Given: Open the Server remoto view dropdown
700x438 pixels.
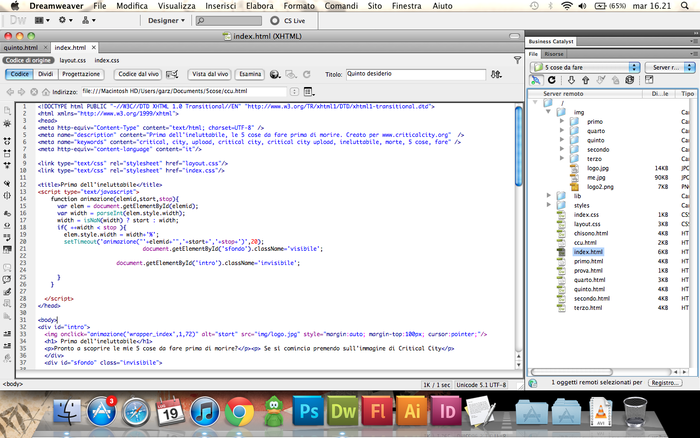Looking at the screenshot, I should pyautogui.click(x=670, y=67).
